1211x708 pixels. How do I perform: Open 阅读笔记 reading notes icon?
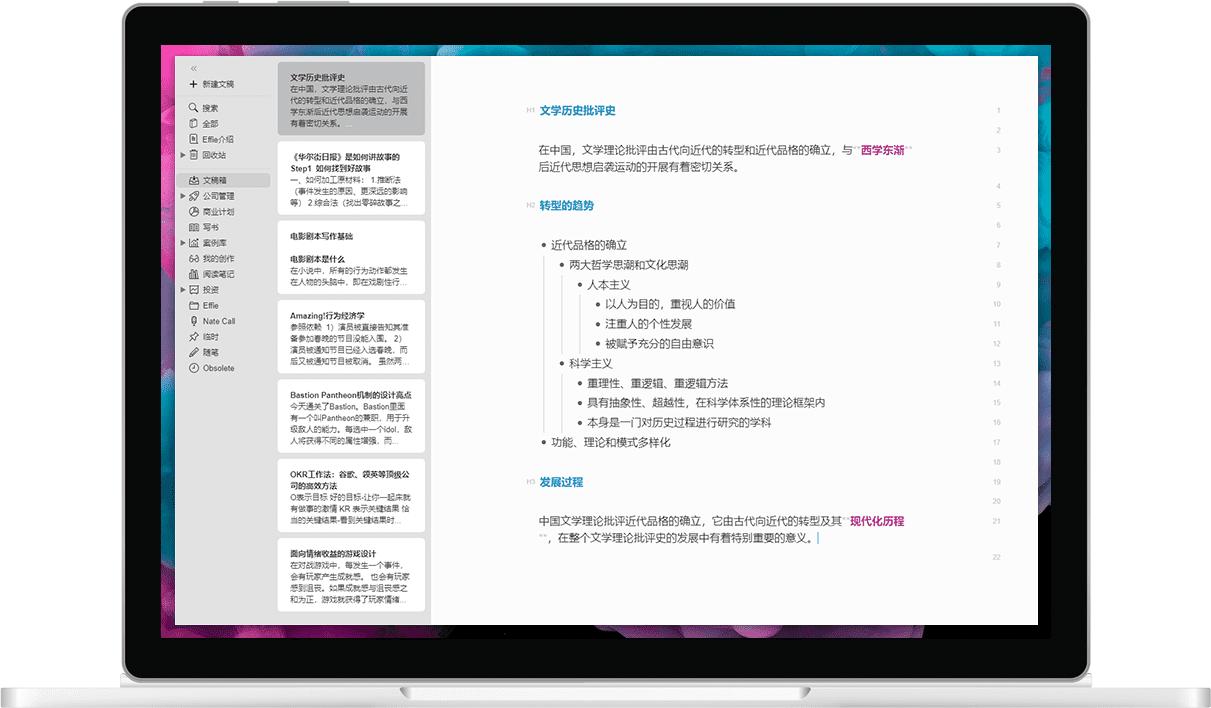(x=193, y=273)
